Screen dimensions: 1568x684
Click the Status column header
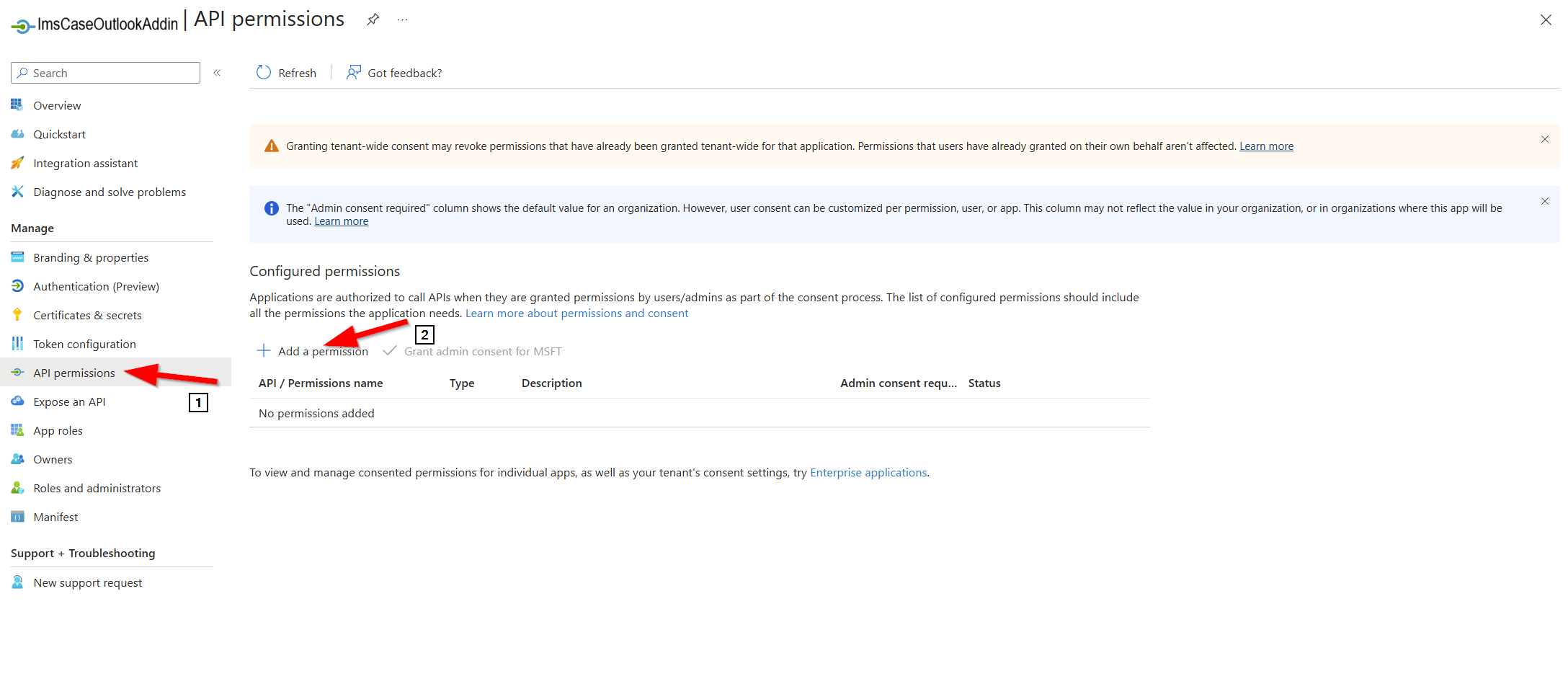984,383
